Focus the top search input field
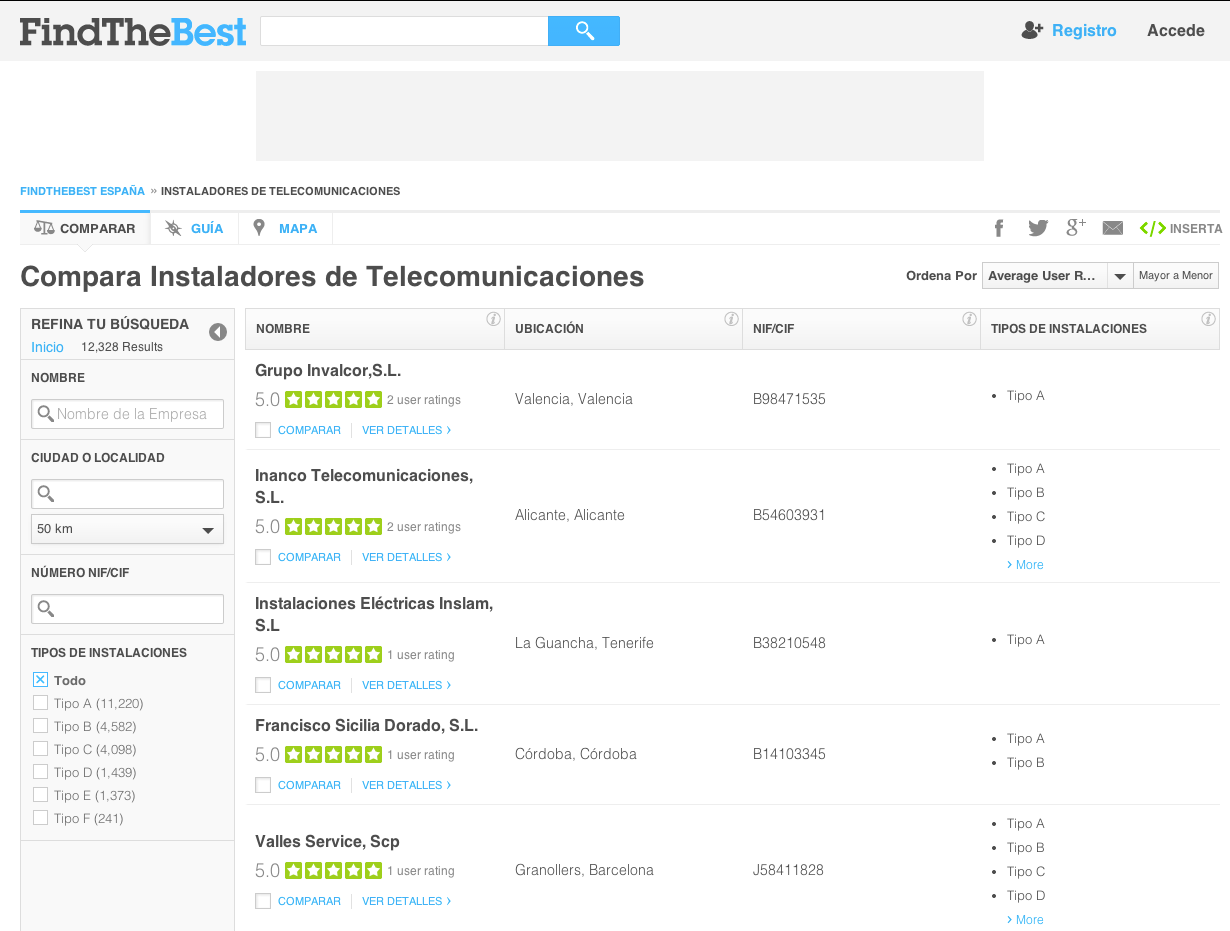The width and height of the screenshot is (1230, 931). point(404,31)
